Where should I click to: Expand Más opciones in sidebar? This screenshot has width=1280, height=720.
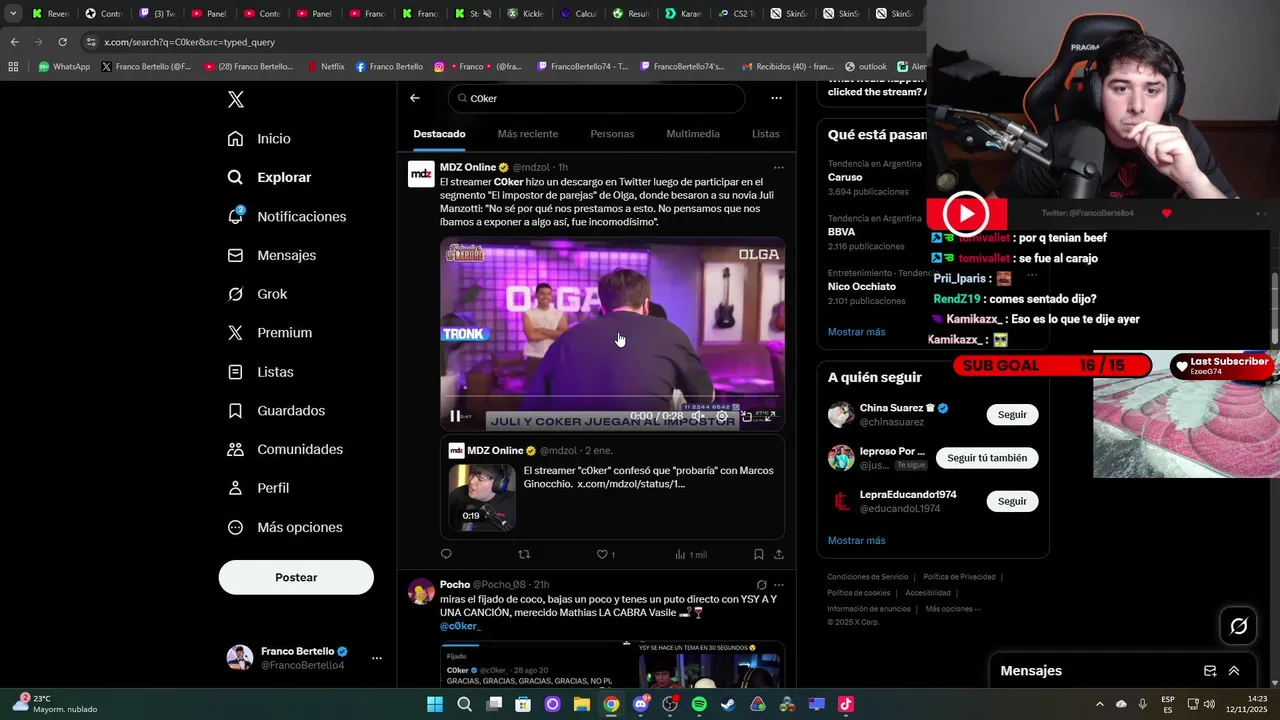tap(285, 527)
